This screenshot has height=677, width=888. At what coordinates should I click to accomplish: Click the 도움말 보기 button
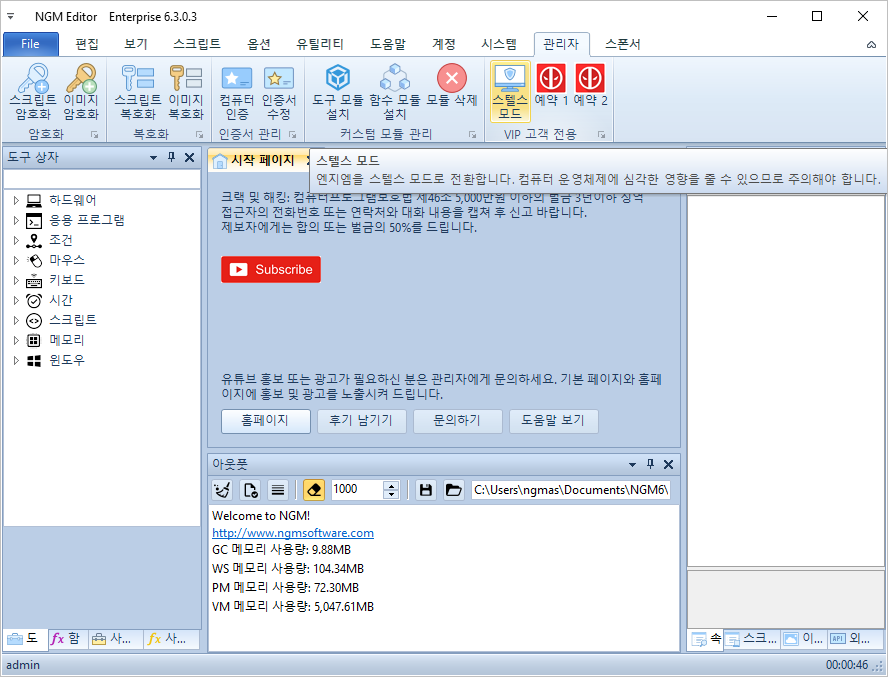(x=553, y=421)
